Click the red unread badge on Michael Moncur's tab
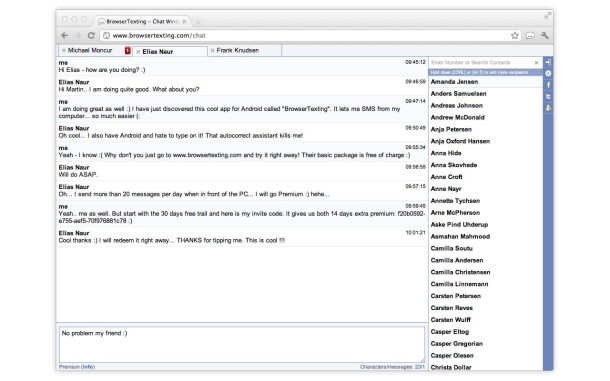The height and width of the screenshot is (381, 610). tap(127, 50)
